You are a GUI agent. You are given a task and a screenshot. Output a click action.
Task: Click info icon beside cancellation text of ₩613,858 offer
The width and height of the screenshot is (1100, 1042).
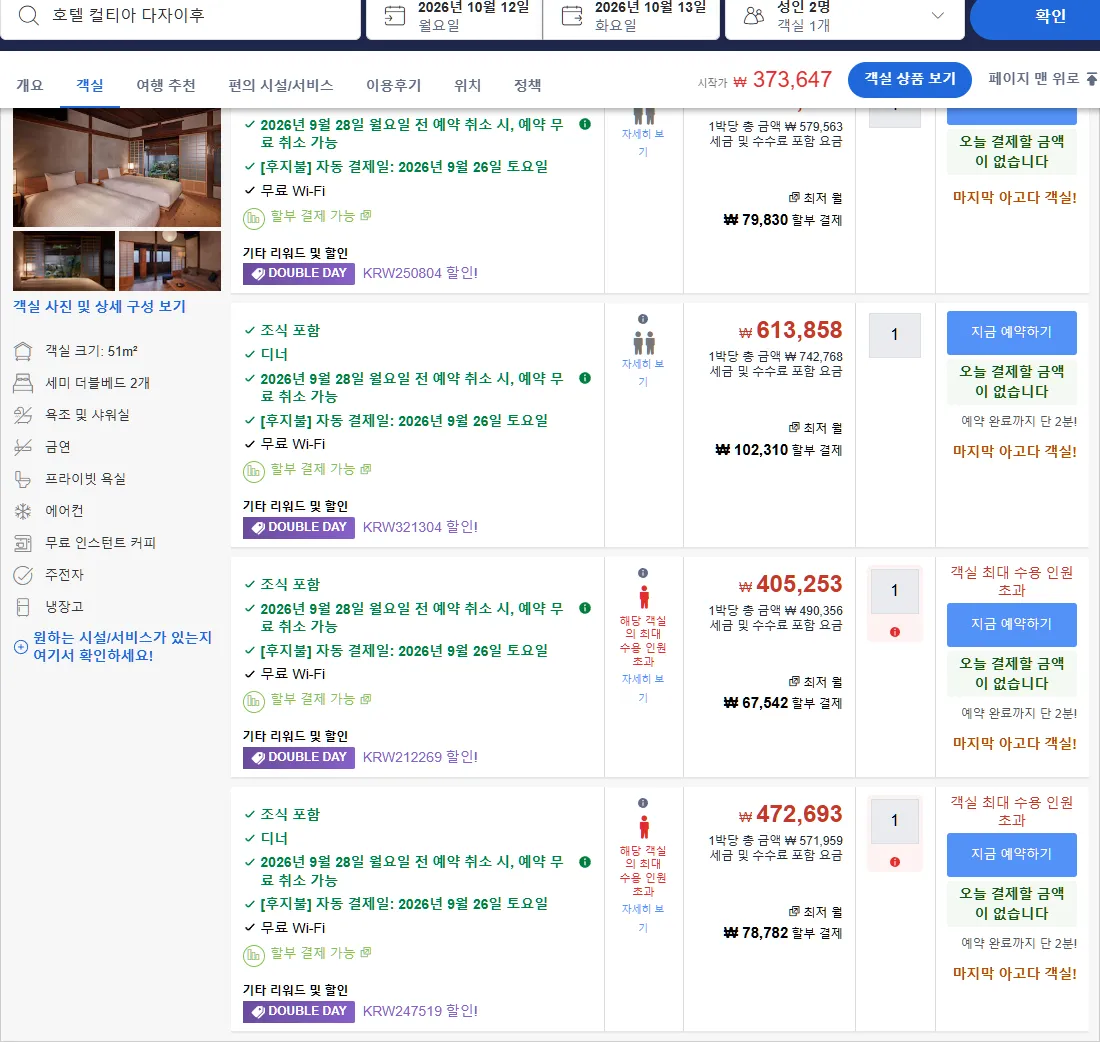[x=585, y=378]
